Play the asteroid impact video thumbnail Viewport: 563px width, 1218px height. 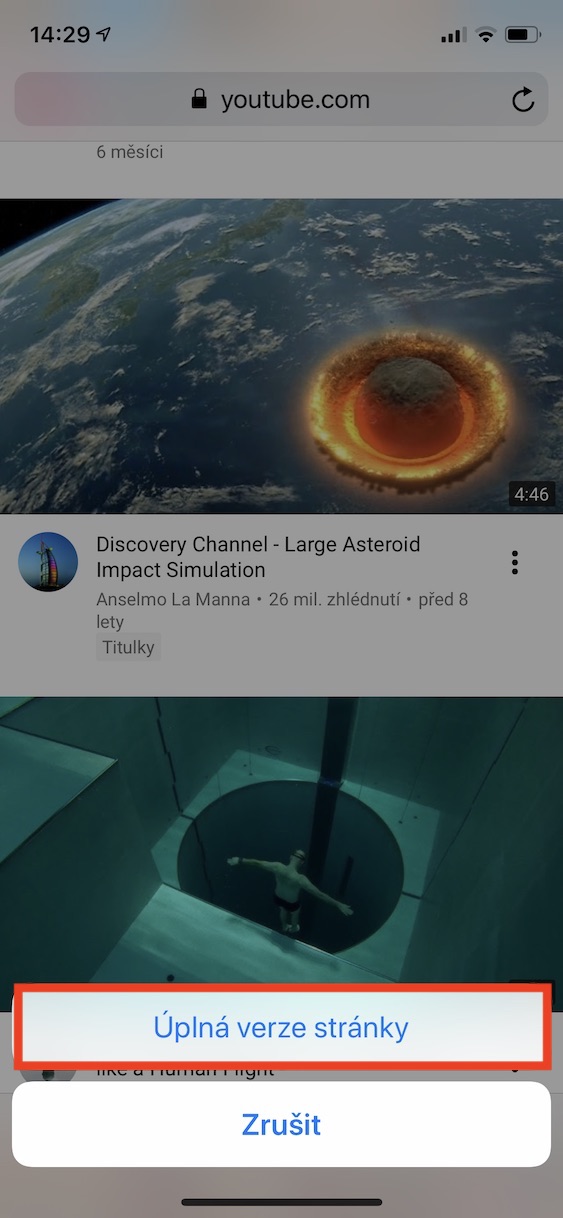[x=281, y=356]
